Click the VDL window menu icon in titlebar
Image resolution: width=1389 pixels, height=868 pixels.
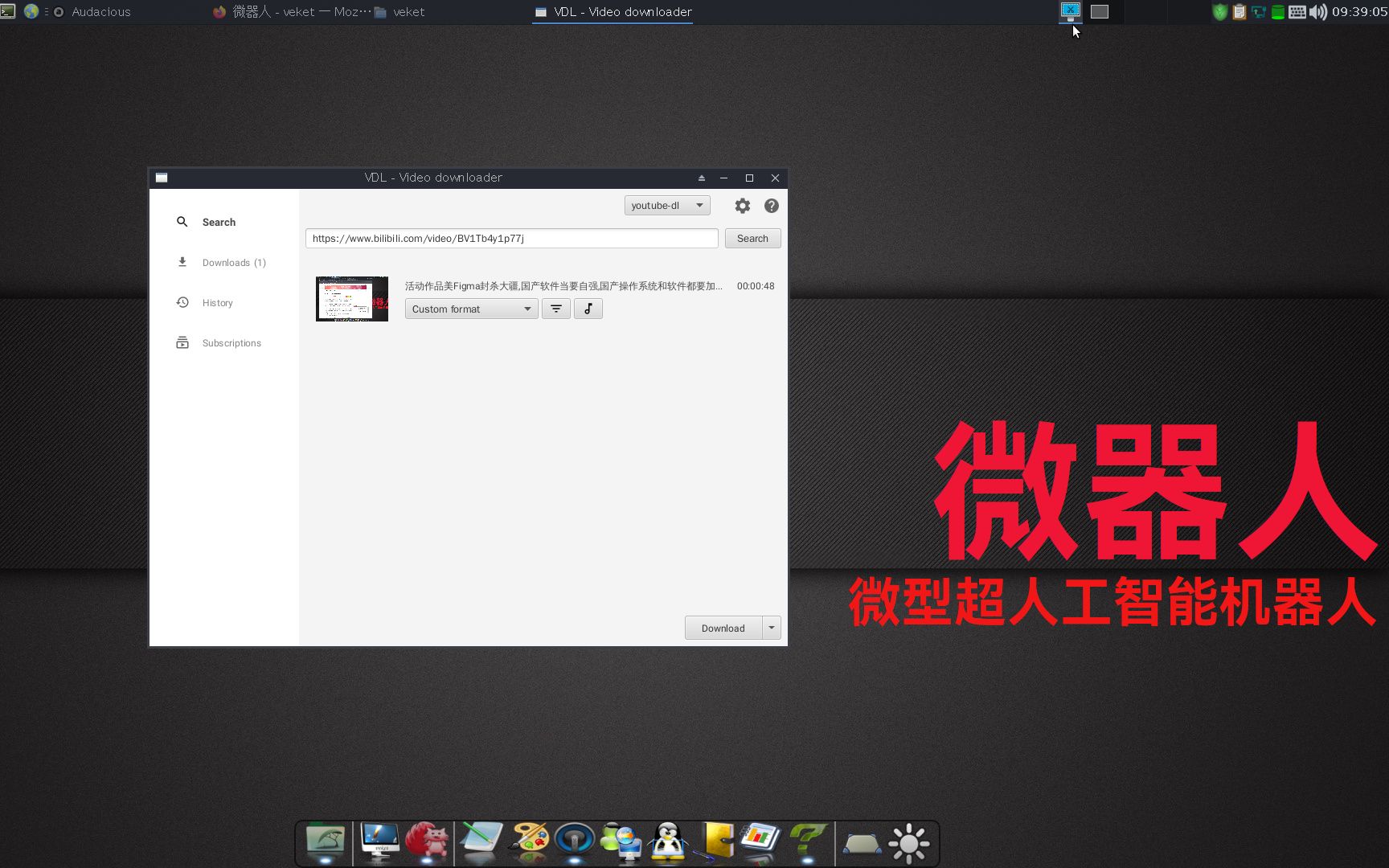pyautogui.click(x=162, y=178)
